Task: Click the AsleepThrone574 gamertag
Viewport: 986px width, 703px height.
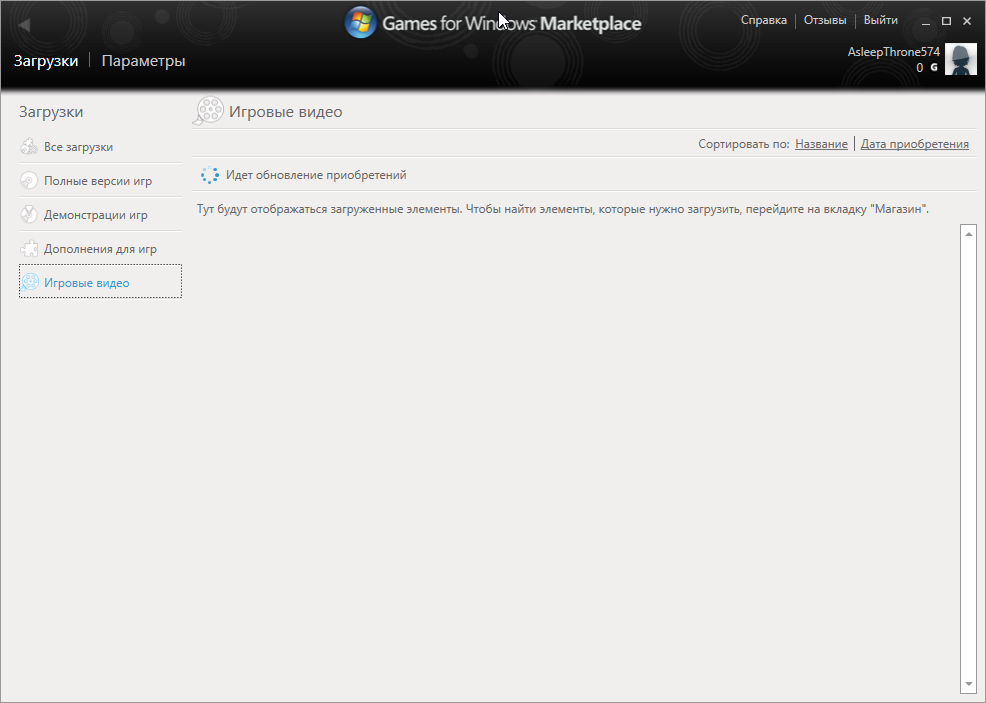Action: (x=894, y=52)
